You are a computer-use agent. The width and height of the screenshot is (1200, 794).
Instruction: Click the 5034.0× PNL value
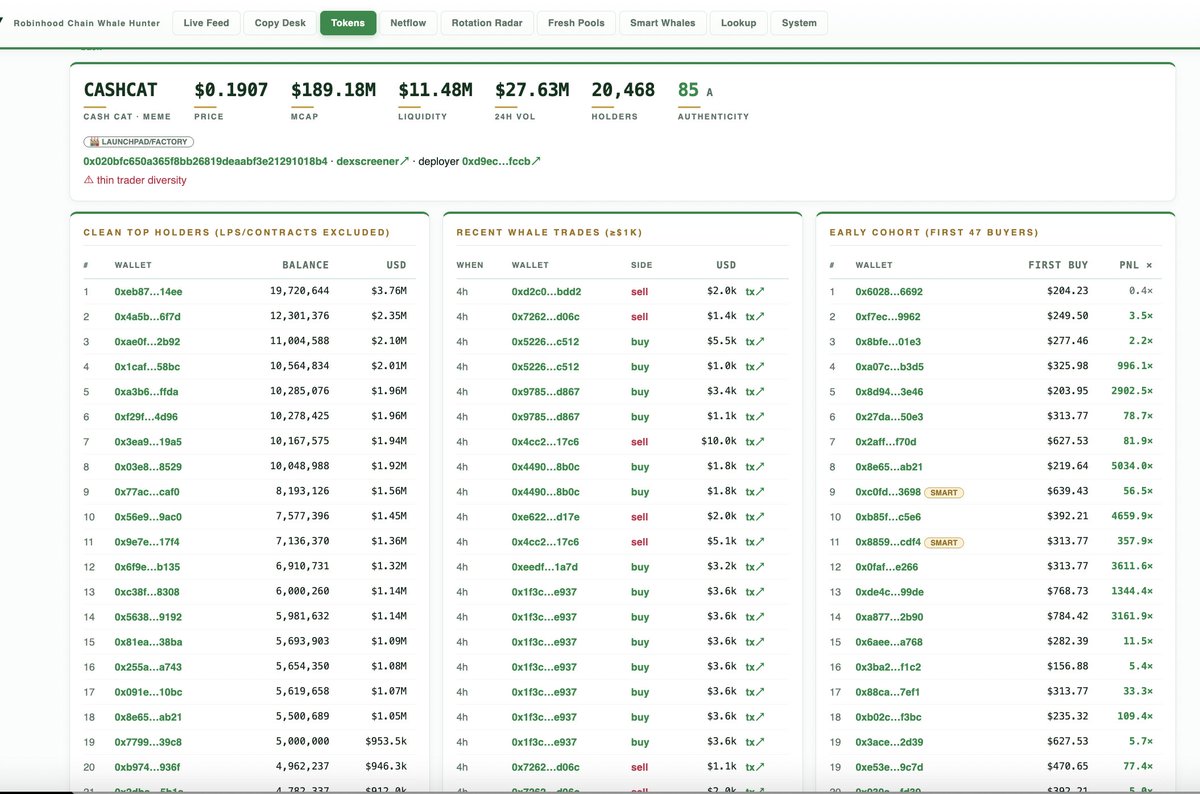1132,467
